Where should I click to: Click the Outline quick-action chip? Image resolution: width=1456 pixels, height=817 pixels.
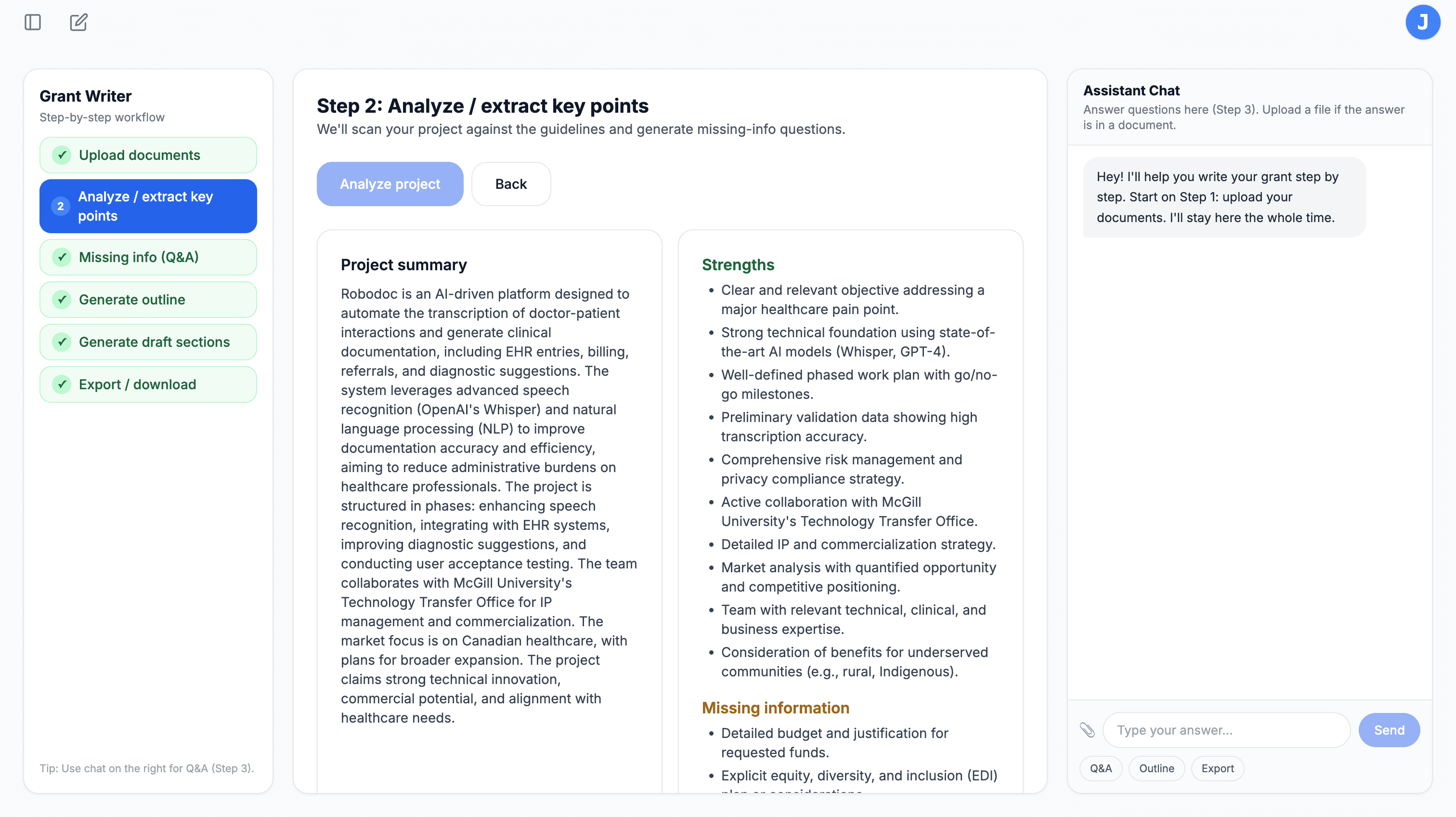click(1157, 768)
